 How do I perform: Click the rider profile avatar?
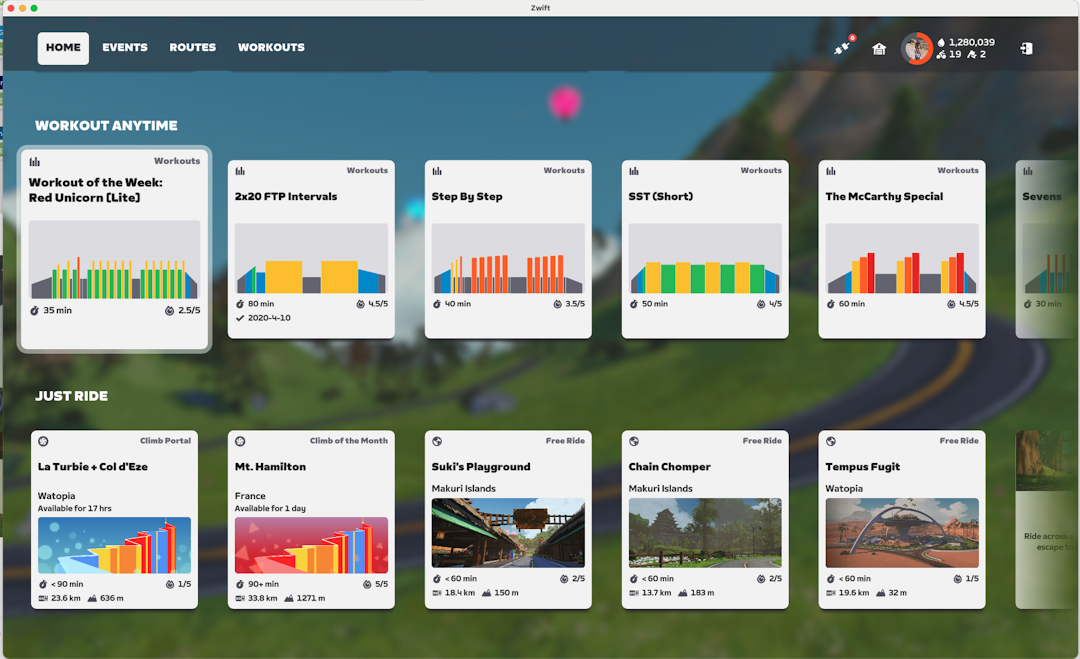(917, 48)
